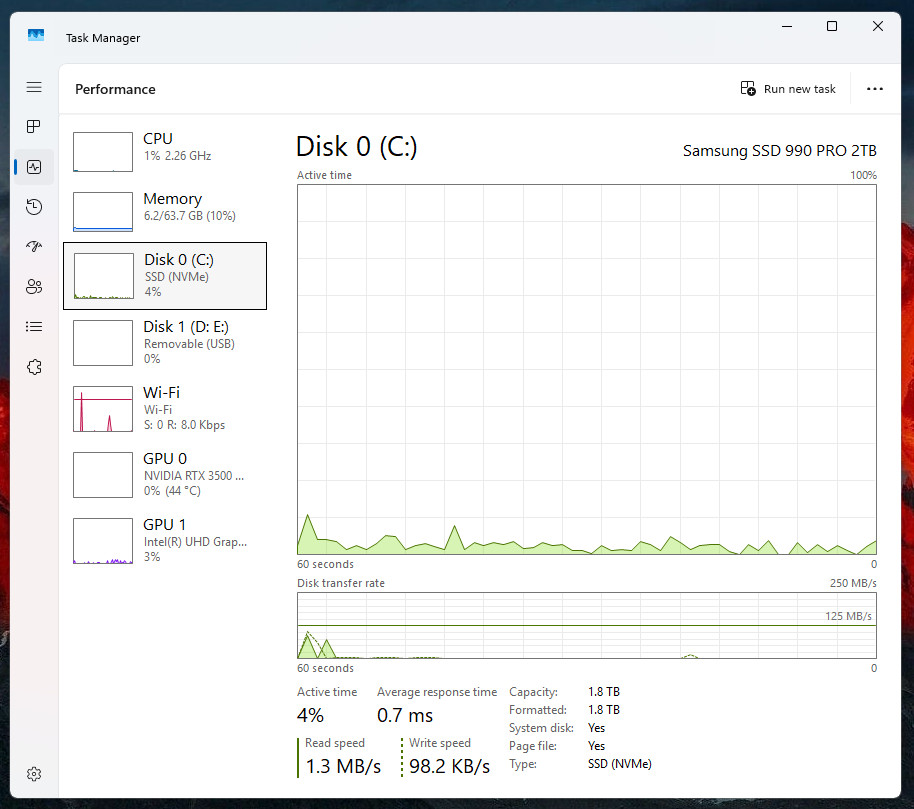Click the Run new task button
Viewport: 914px width, 809px height.
pyautogui.click(x=788, y=89)
